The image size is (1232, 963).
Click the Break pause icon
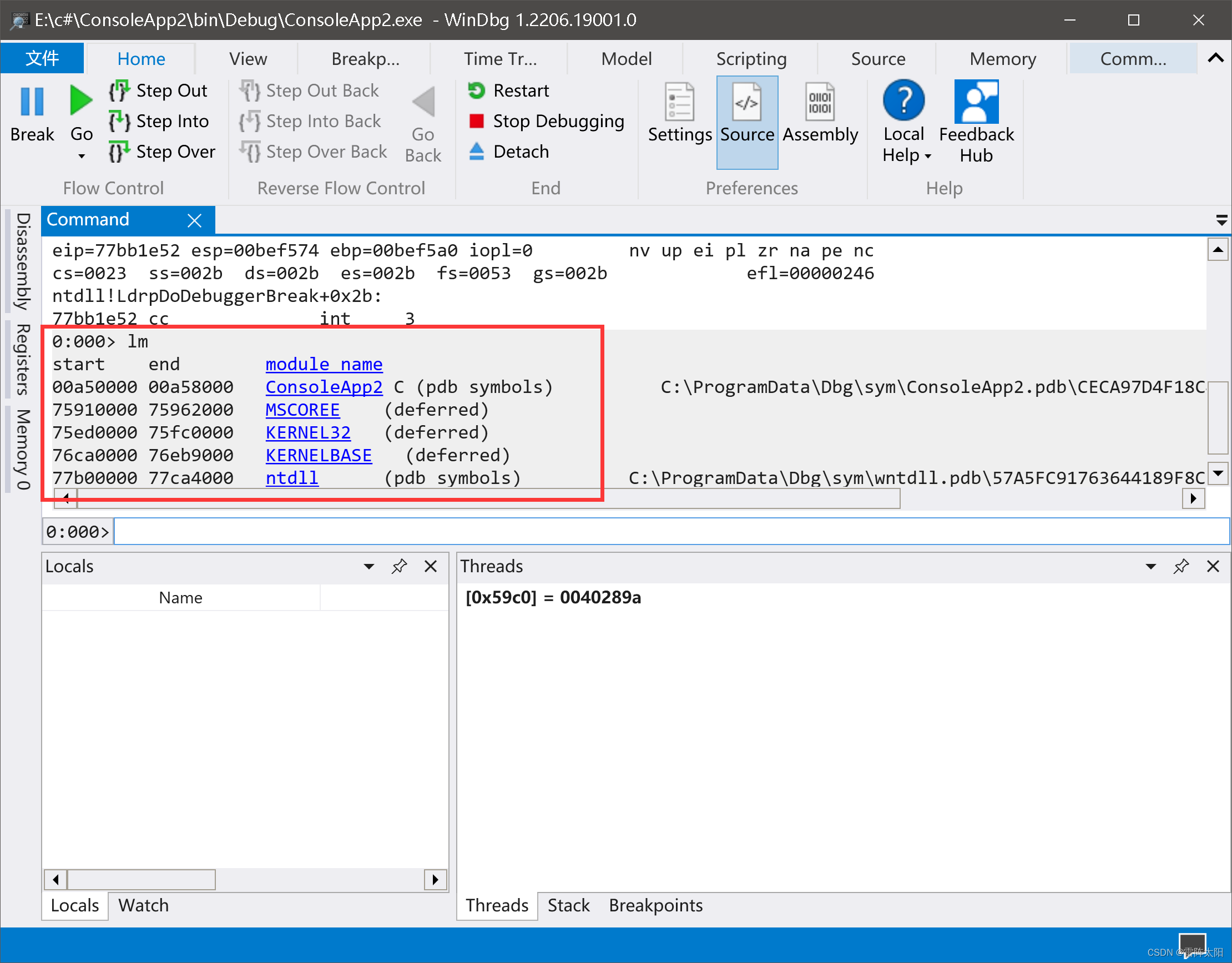pos(32,102)
